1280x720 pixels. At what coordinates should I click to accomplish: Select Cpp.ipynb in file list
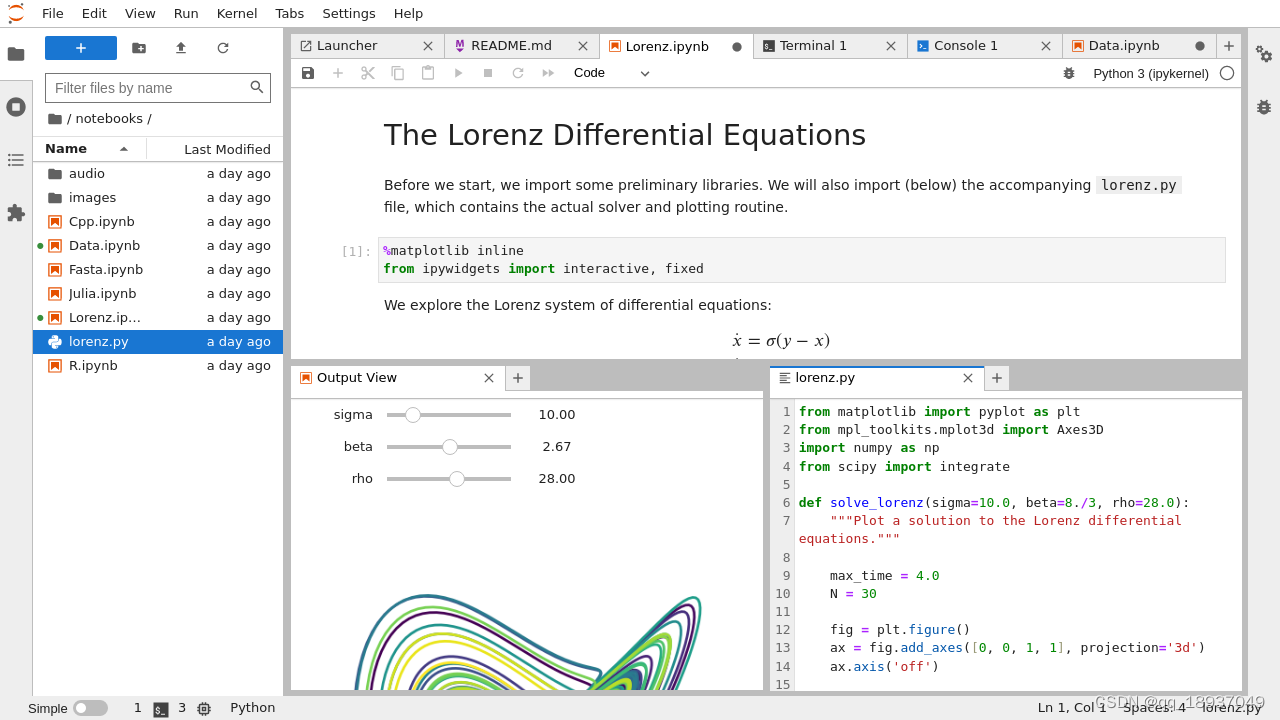[x=158, y=222]
